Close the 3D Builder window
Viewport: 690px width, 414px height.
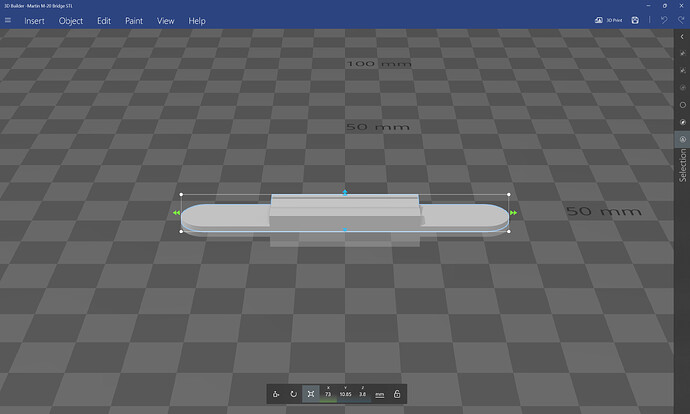(682, 6)
